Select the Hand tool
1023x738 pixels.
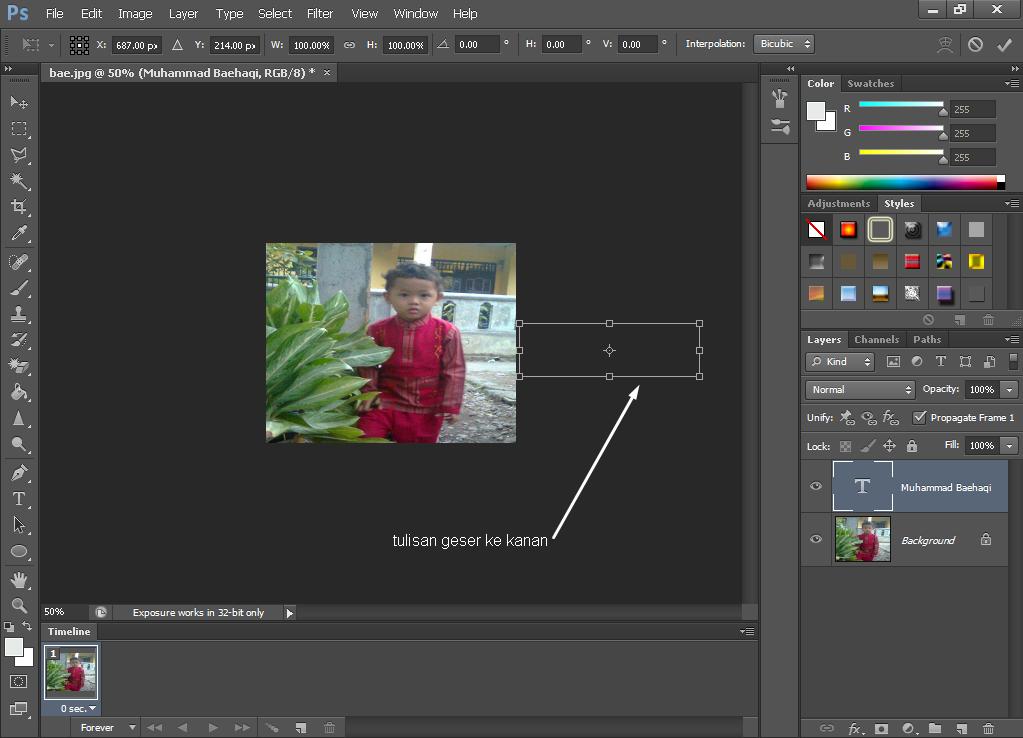(x=19, y=579)
